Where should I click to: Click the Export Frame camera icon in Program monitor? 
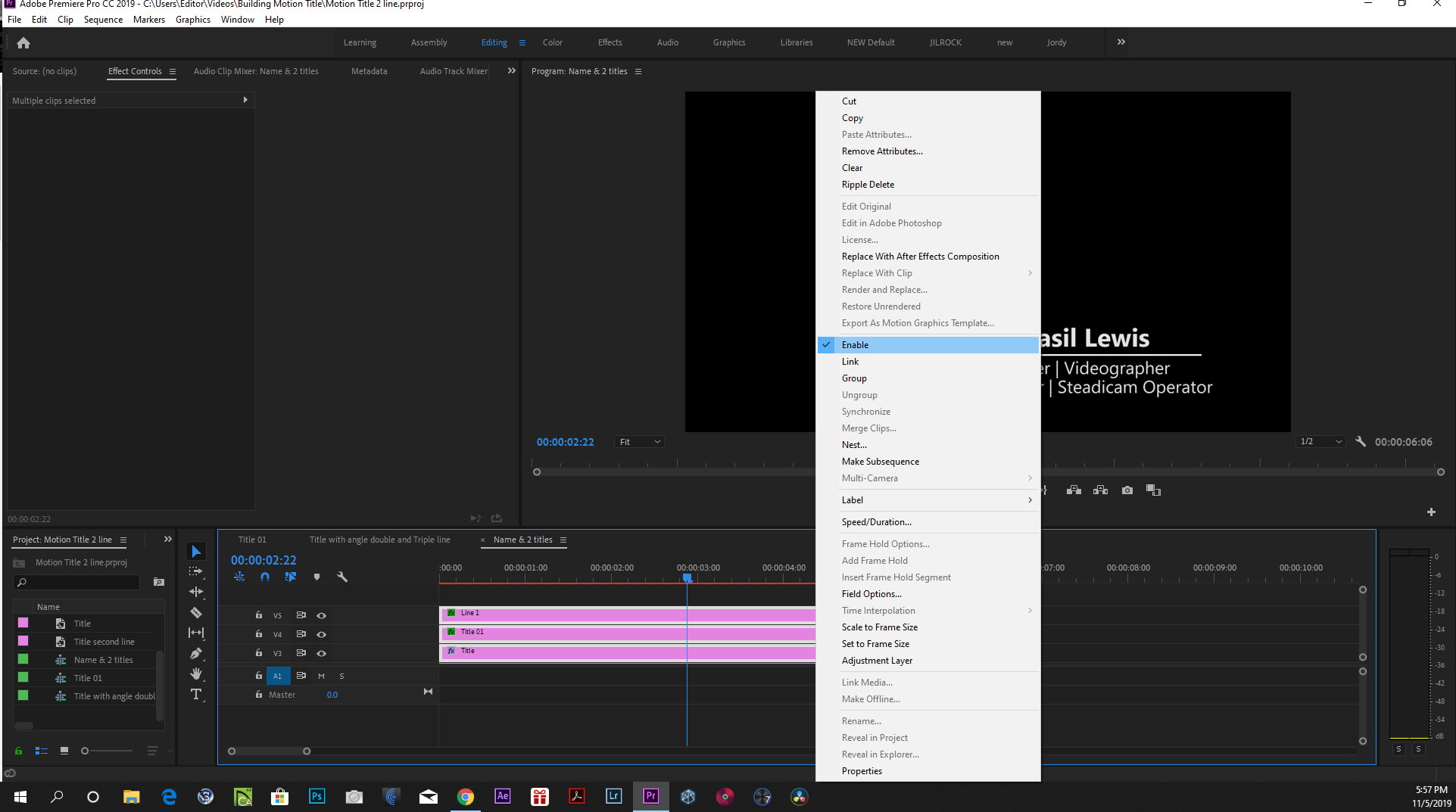click(1127, 490)
